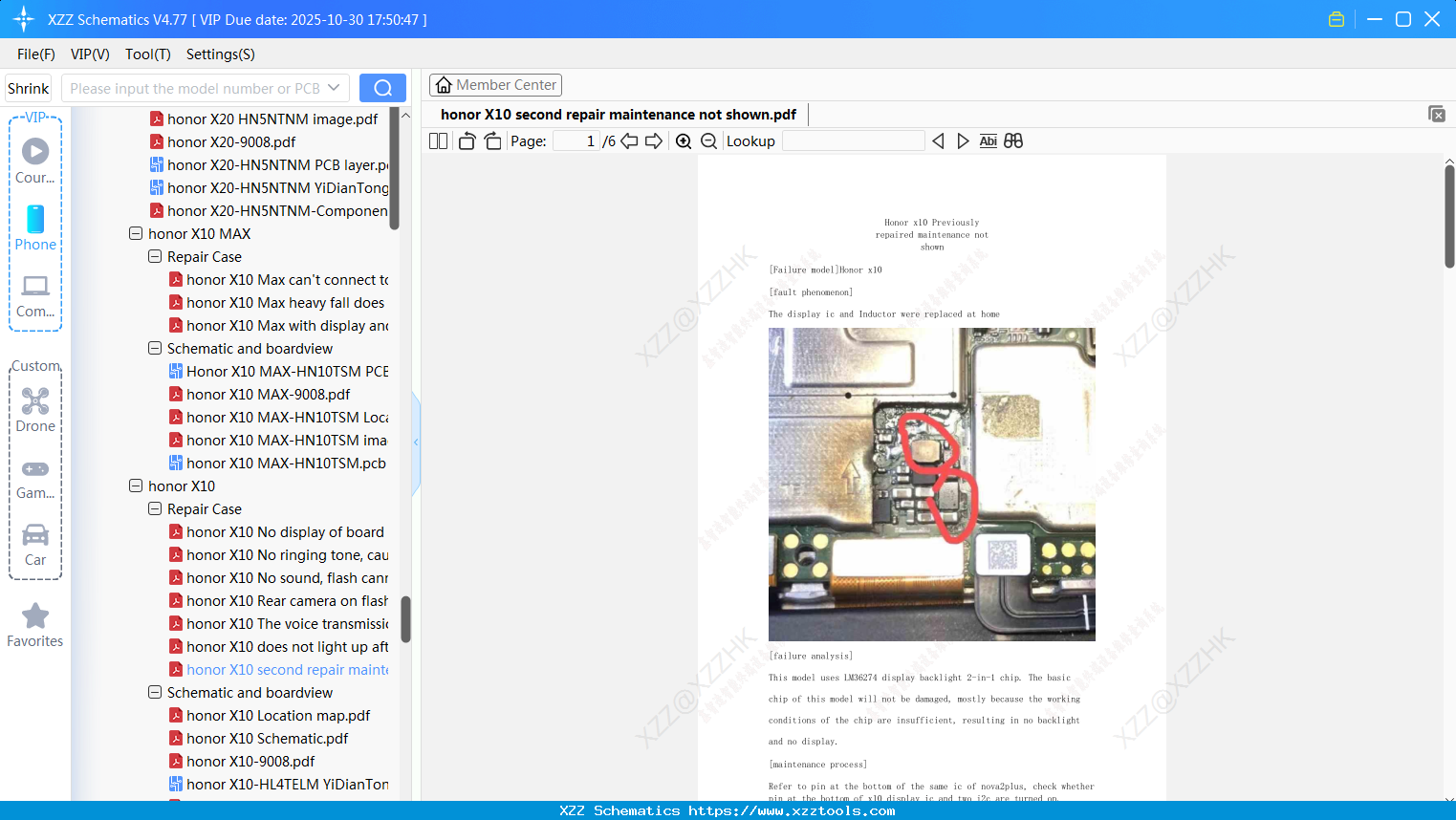Viewport: 1456px width, 820px height.
Task: Open honor X10 Location map.pdf
Action: pos(270,715)
